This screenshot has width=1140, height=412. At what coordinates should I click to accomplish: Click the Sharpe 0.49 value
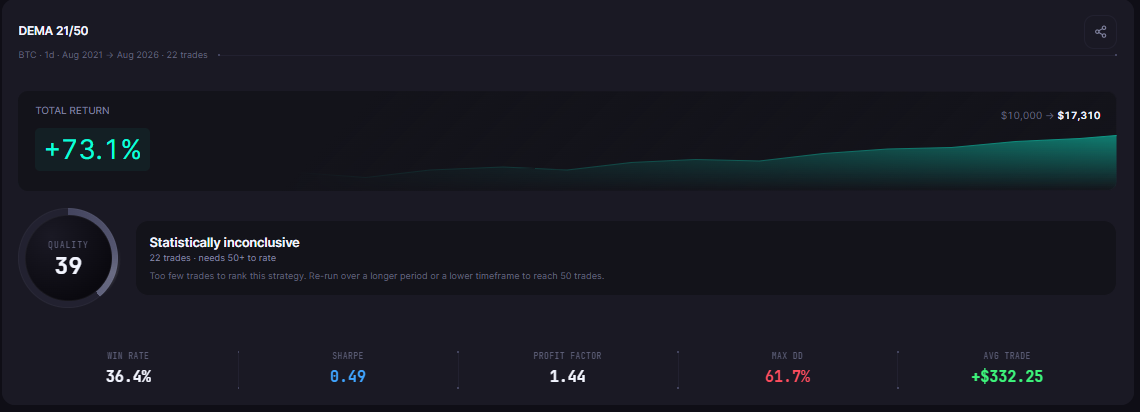pyautogui.click(x=348, y=376)
